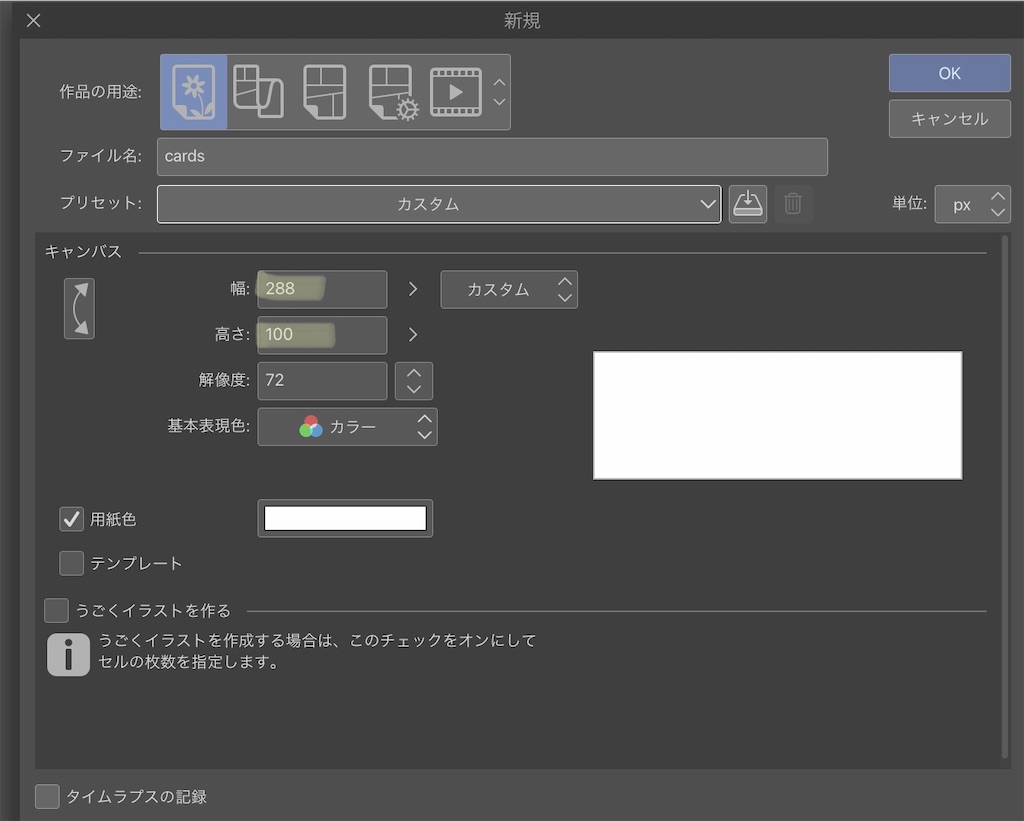Check the テンプレート template option

tap(71, 563)
